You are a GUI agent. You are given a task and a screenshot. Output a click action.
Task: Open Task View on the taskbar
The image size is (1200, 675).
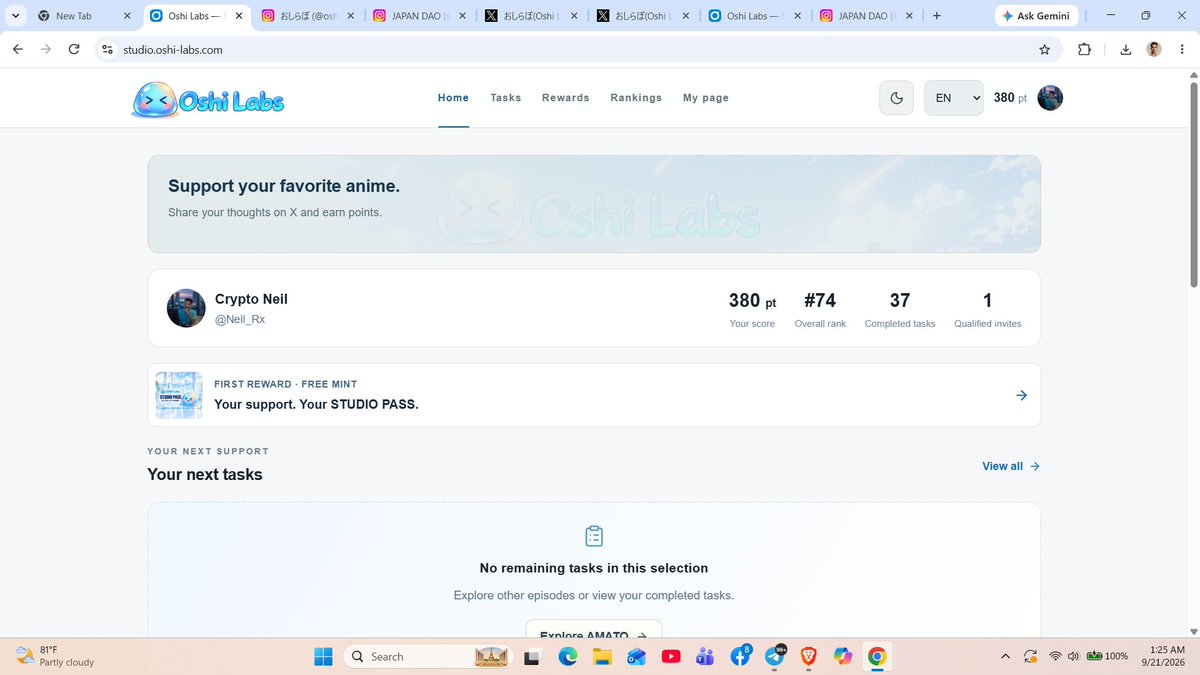532,656
